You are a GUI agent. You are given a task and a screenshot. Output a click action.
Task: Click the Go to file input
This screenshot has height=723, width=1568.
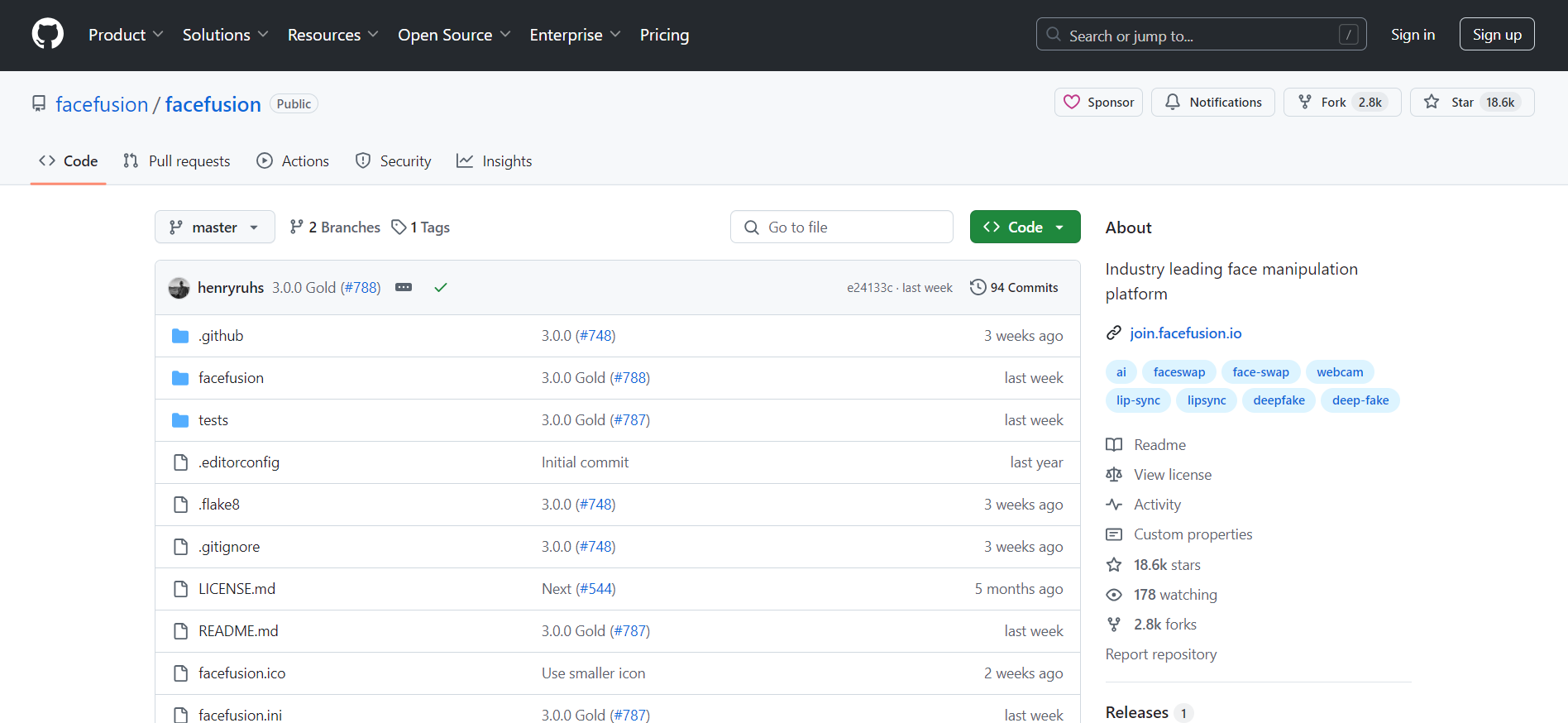point(842,227)
